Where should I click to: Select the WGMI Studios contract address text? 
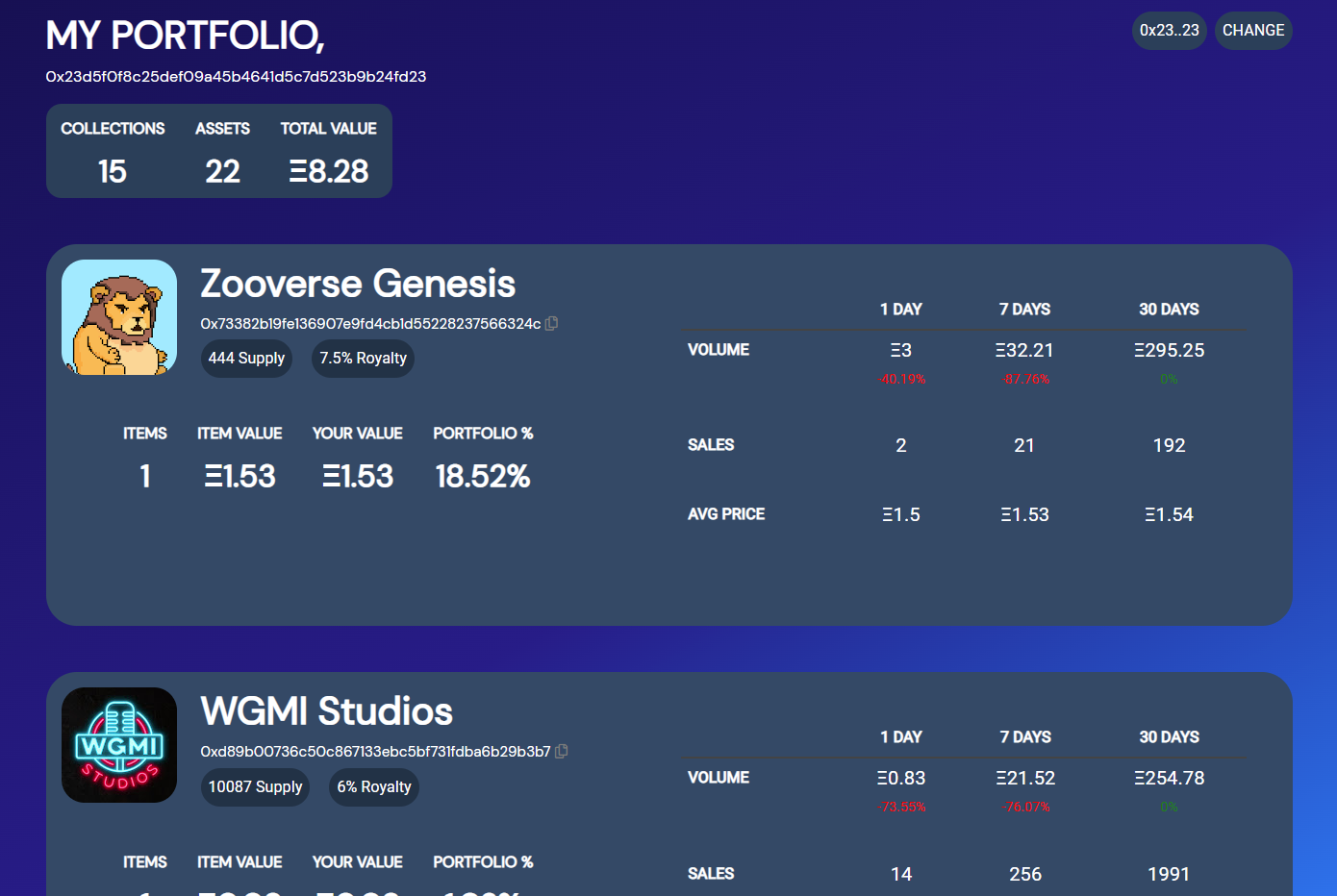[x=375, y=751]
